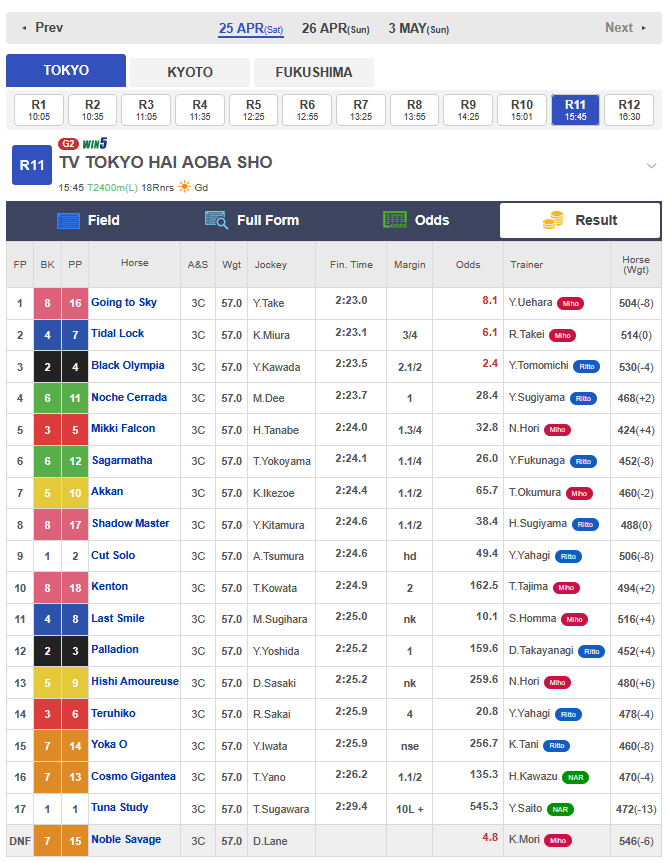This screenshot has height=863, width=669.
Task: Open race R8 at 13:55
Action: click(x=414, y=110)
